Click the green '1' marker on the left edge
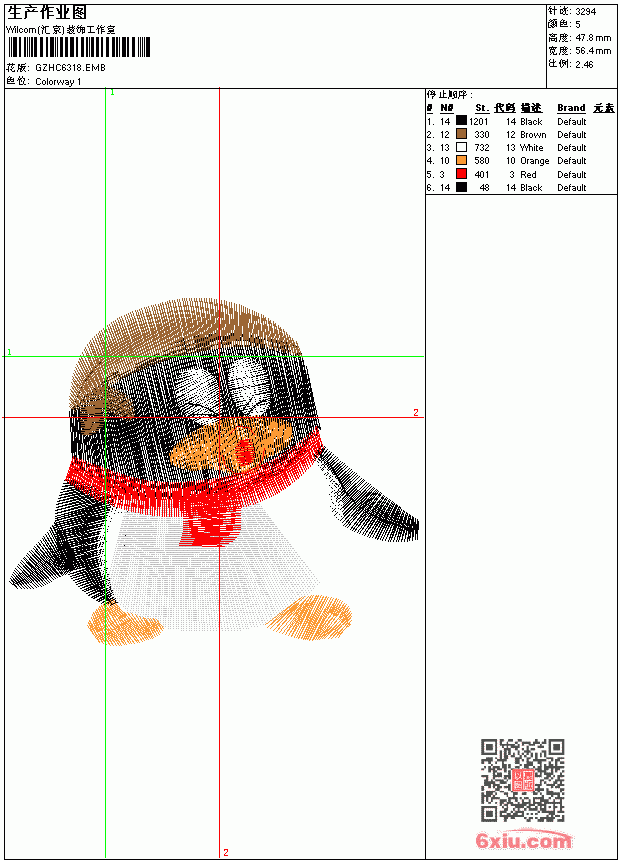Image resolution: width=620 pixels, height=860 pixels. click(9, 352)
